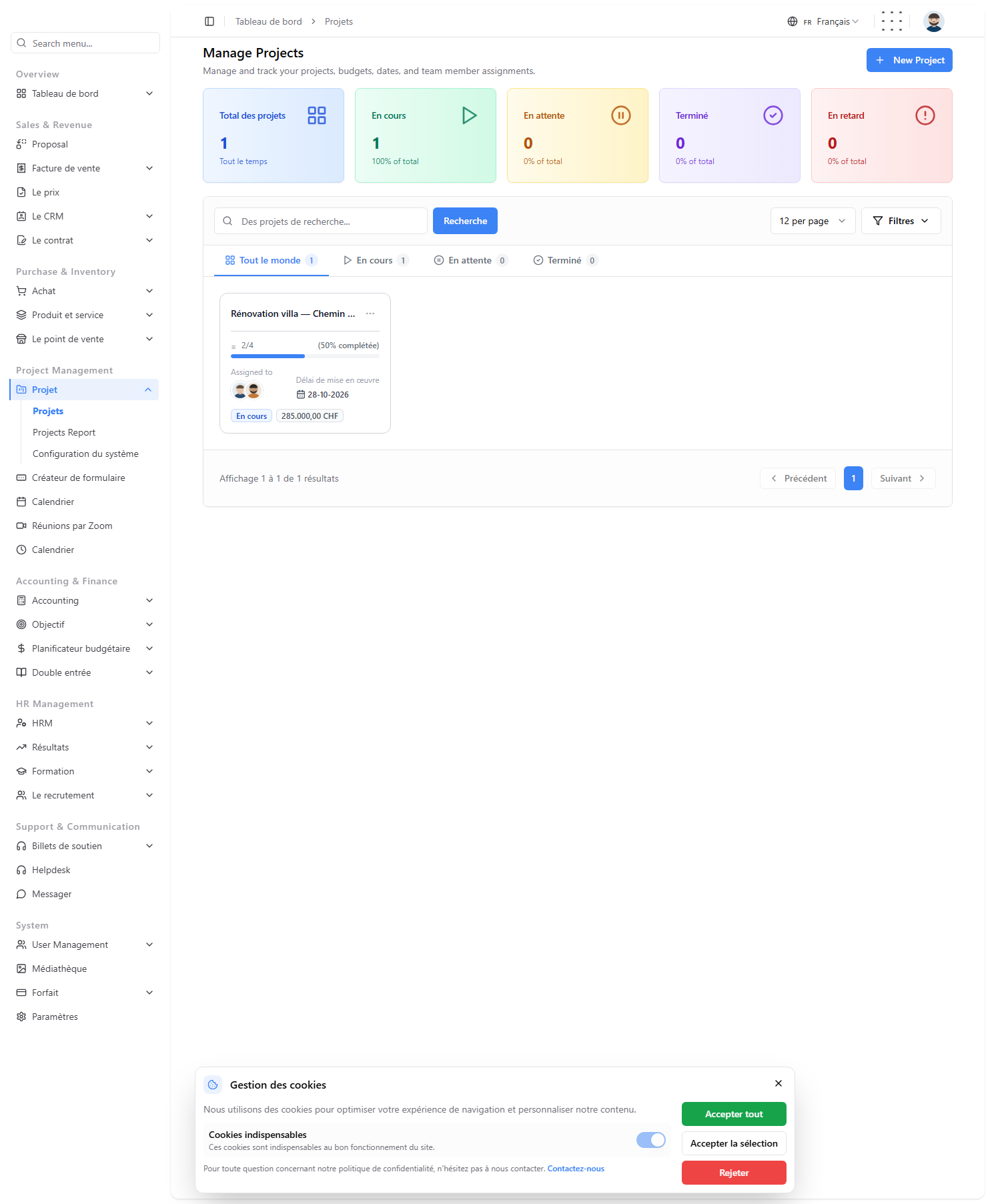
Task: Click the Recherche button
Action: pos(465,221)
